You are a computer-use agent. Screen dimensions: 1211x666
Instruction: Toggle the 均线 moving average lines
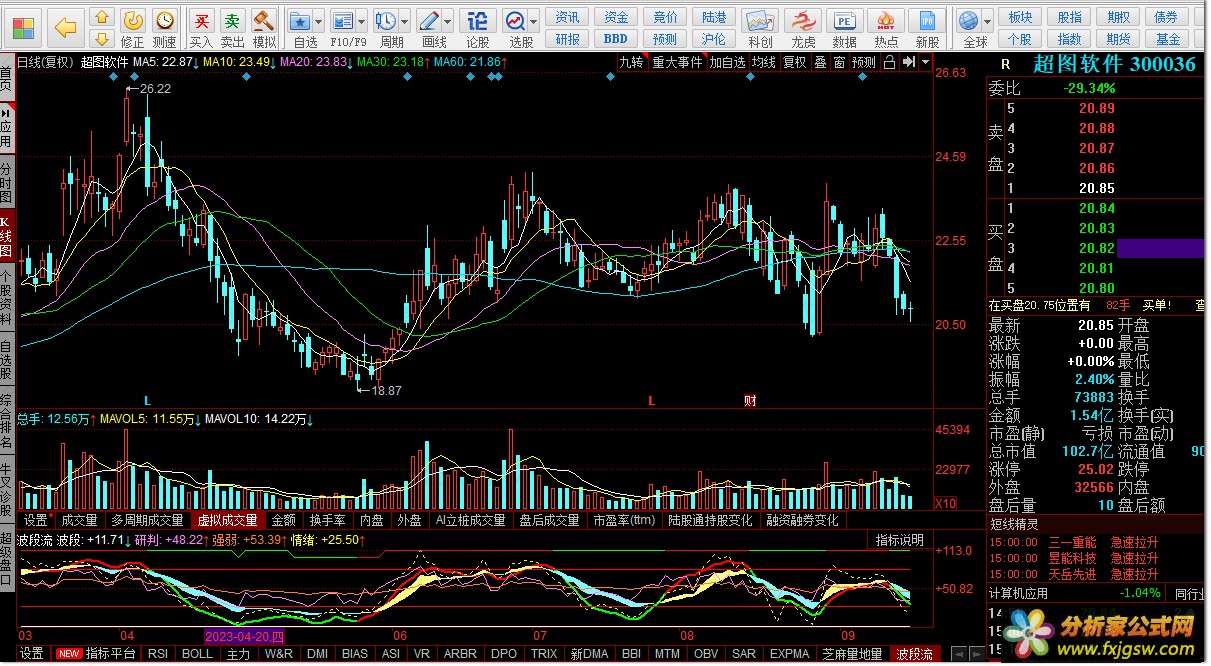tap(764, 62)
